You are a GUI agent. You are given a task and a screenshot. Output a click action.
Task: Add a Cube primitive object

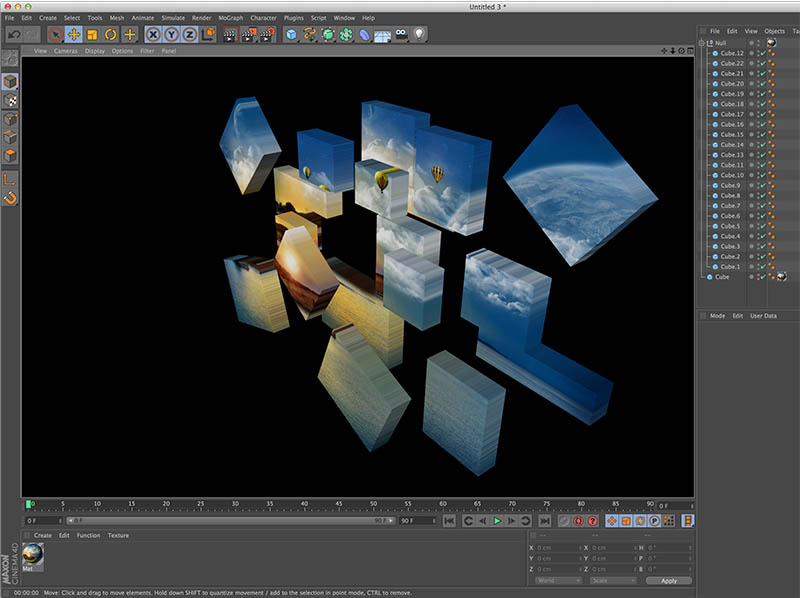pos(291,35)
